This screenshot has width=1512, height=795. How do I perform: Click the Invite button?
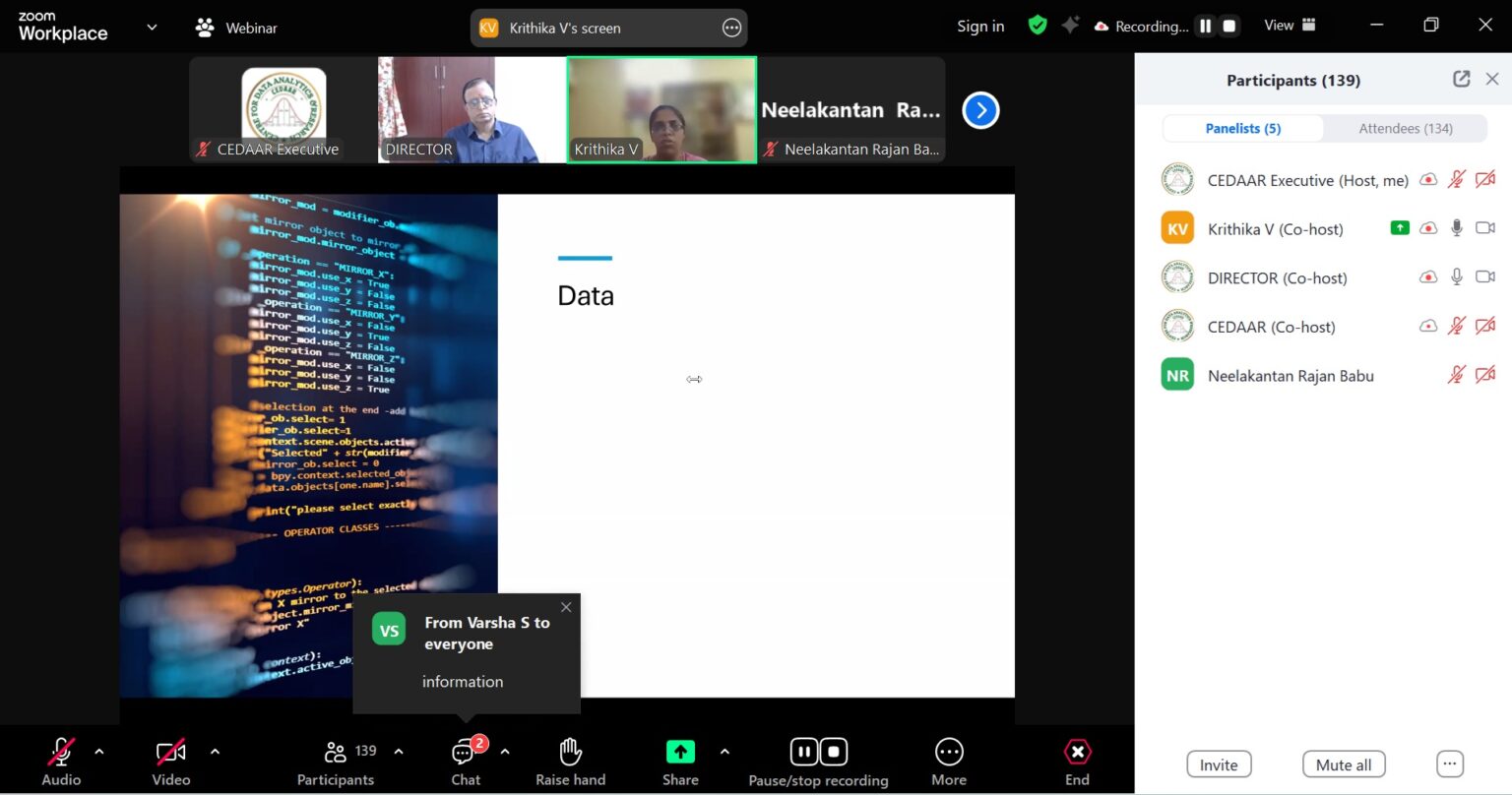tap(1219, 764)
